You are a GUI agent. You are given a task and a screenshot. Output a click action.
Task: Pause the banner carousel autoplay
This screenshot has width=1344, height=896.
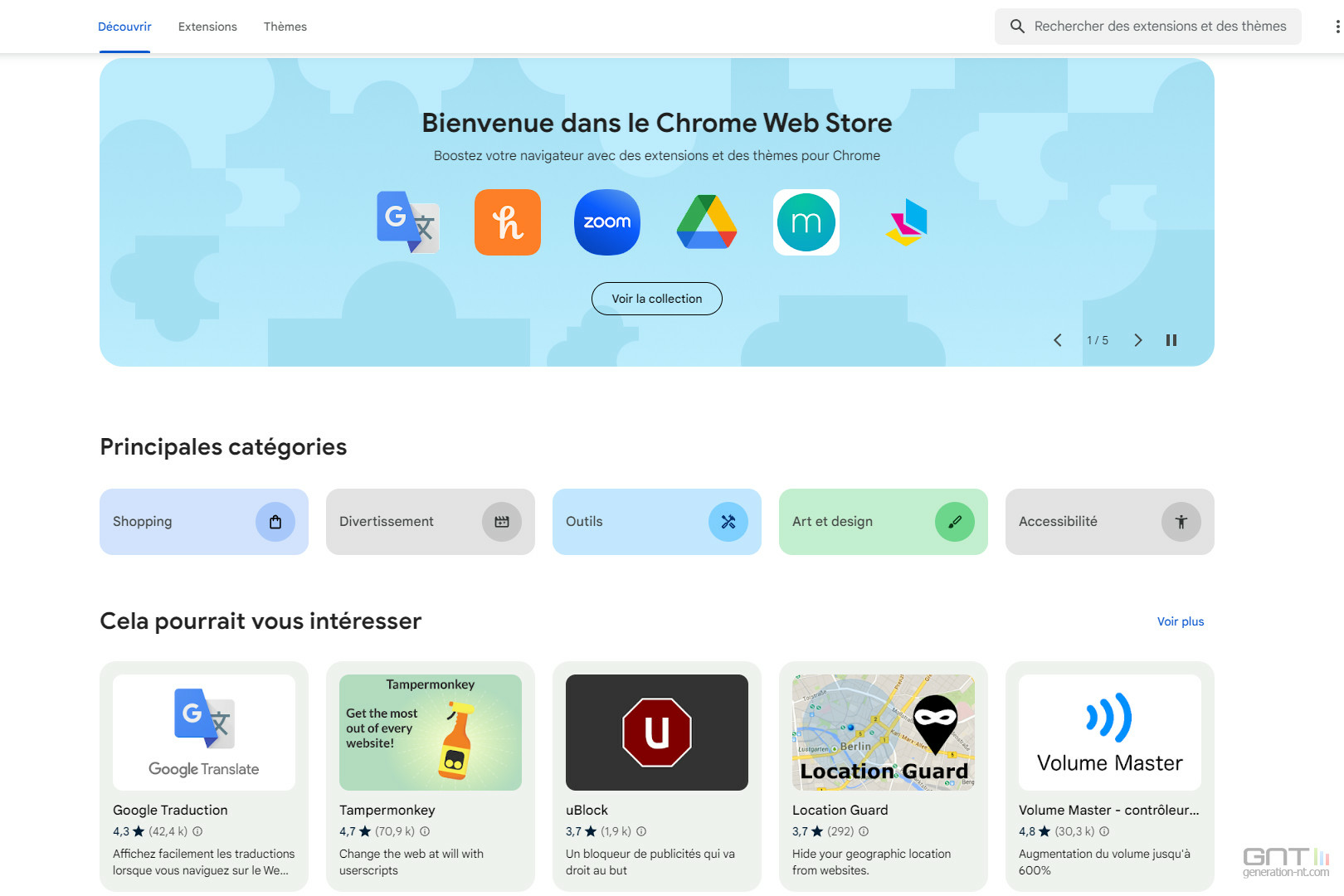tap(1171, 340)
